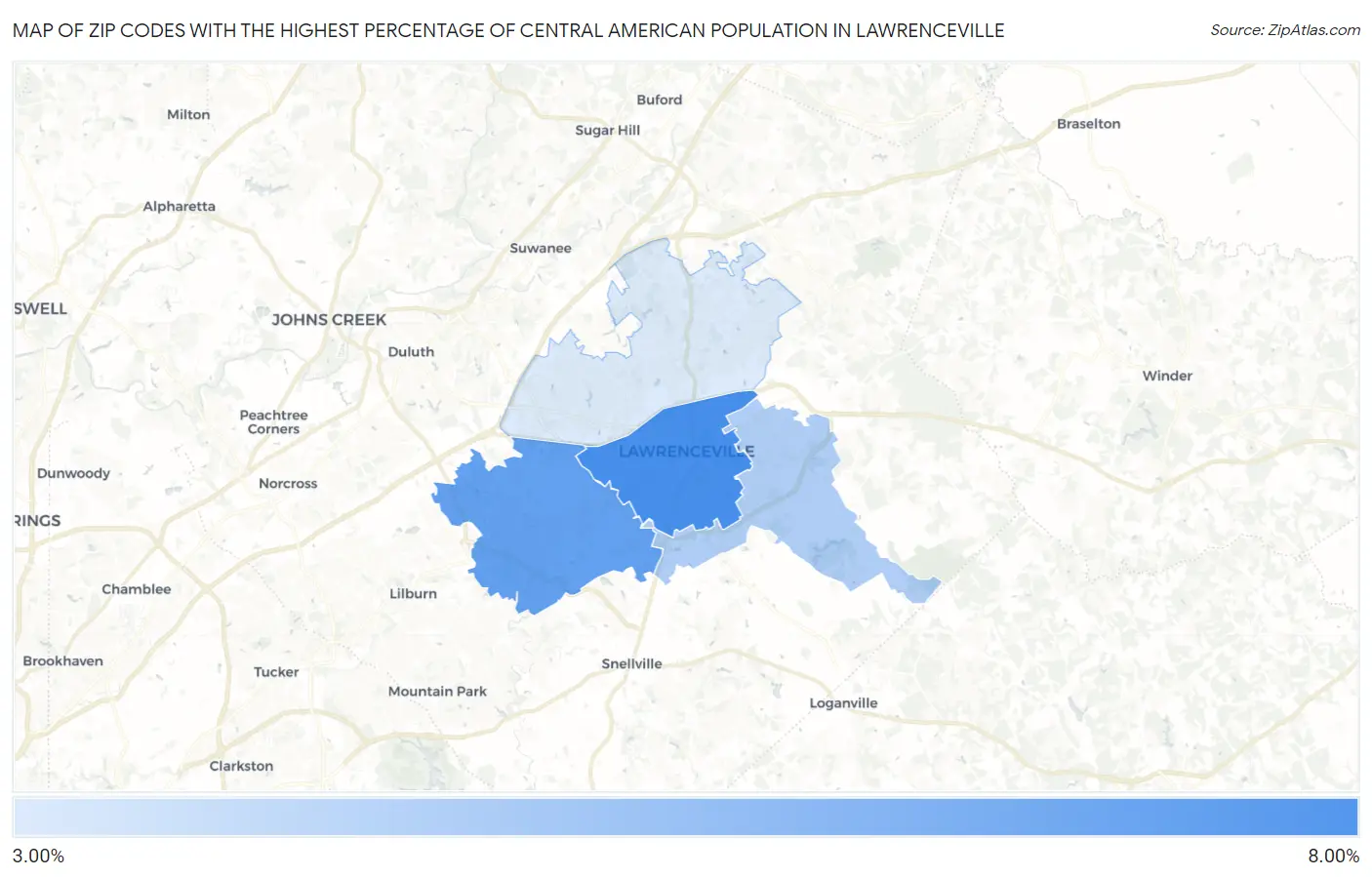Click the Peachtree Corners map label
Viewport: 1372px width, 877px height.
coord(274,422)
